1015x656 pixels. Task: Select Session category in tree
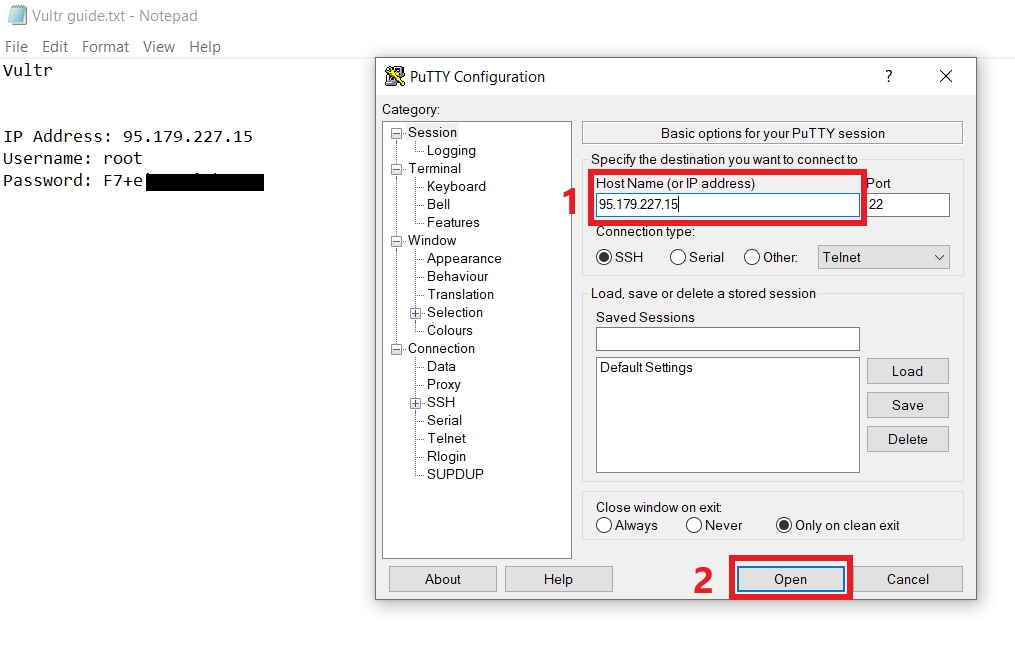point(432,132)
